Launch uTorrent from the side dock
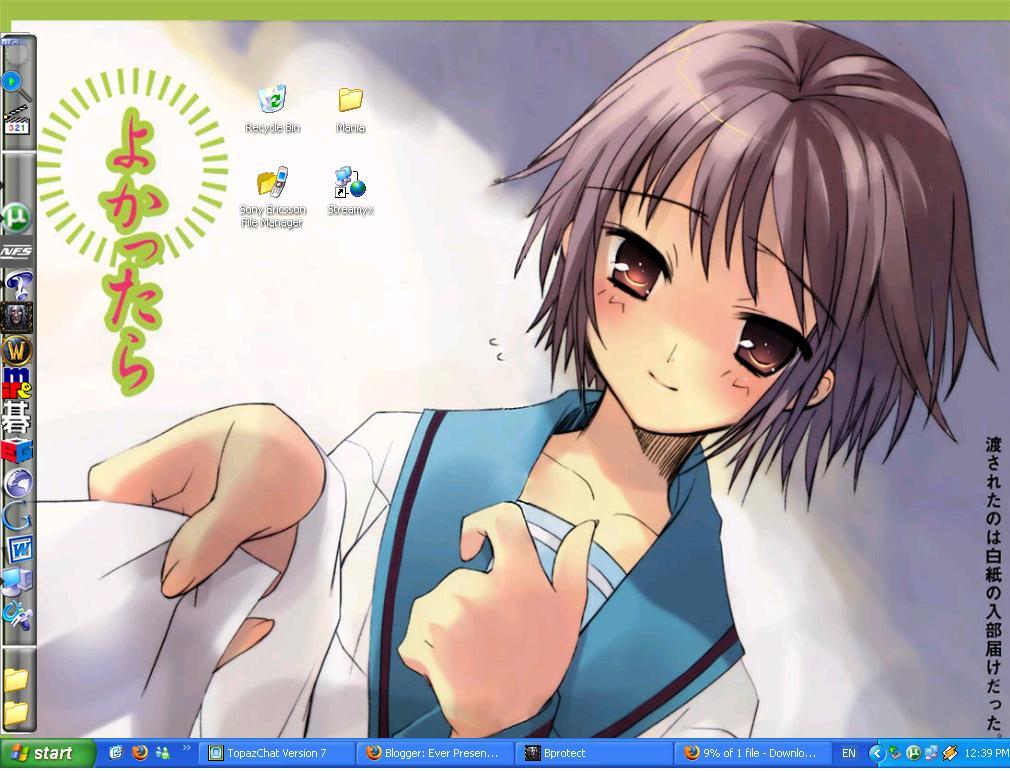This screenshot has width=1010, height=771. pyautogui.click(x=16, y=216)
